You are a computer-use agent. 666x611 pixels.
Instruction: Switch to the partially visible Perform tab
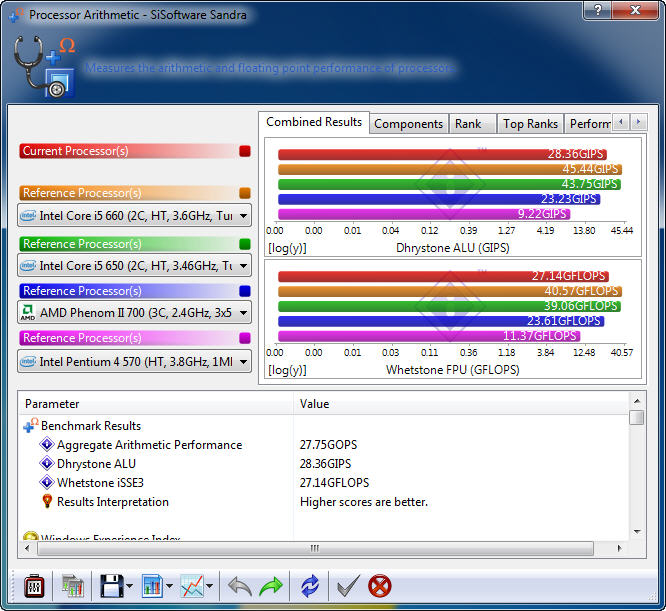589,124
